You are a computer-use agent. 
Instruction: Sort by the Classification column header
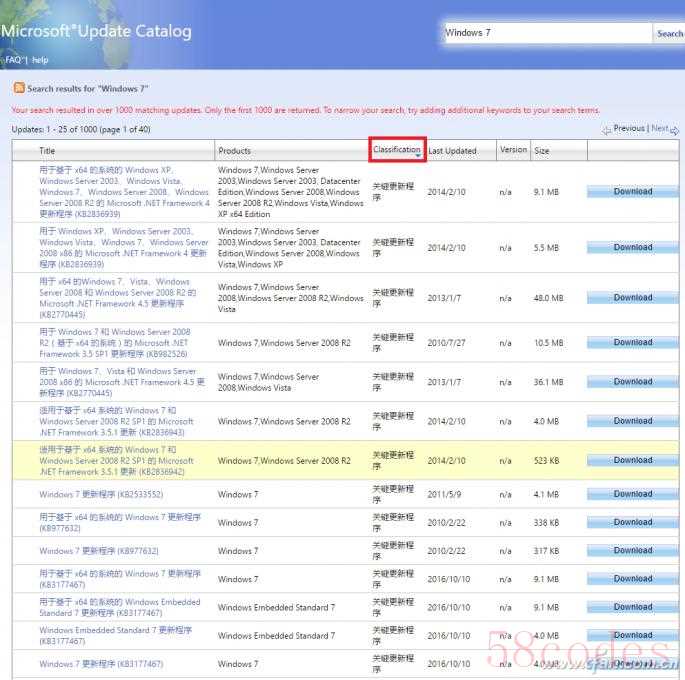(x=397, y=149)
